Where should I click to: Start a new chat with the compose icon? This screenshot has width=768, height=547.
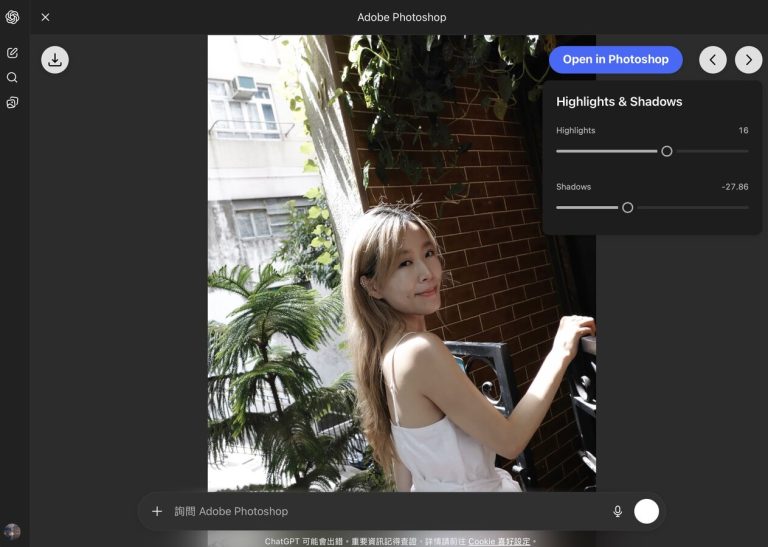pos(12,52)
